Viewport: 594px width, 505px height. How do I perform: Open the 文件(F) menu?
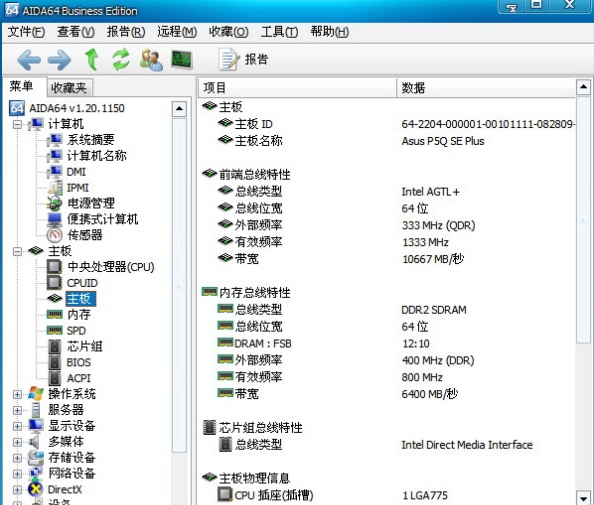(x=26, y=32)
